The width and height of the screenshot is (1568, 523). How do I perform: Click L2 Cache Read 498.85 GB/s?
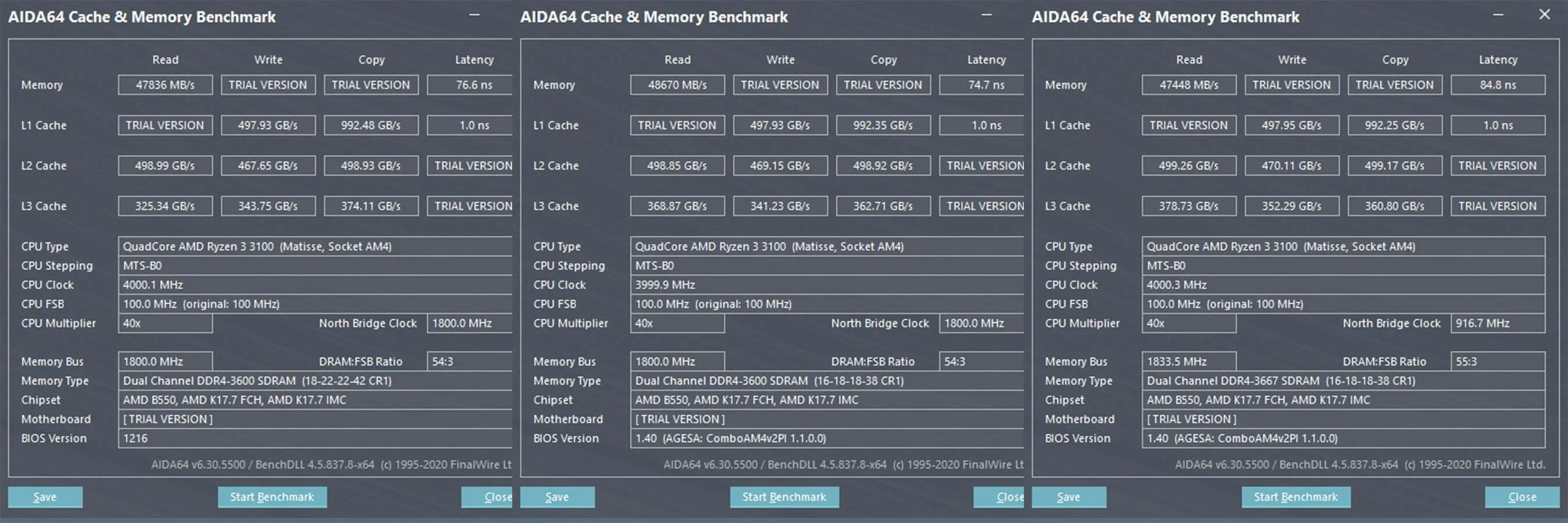click(678, 165)
